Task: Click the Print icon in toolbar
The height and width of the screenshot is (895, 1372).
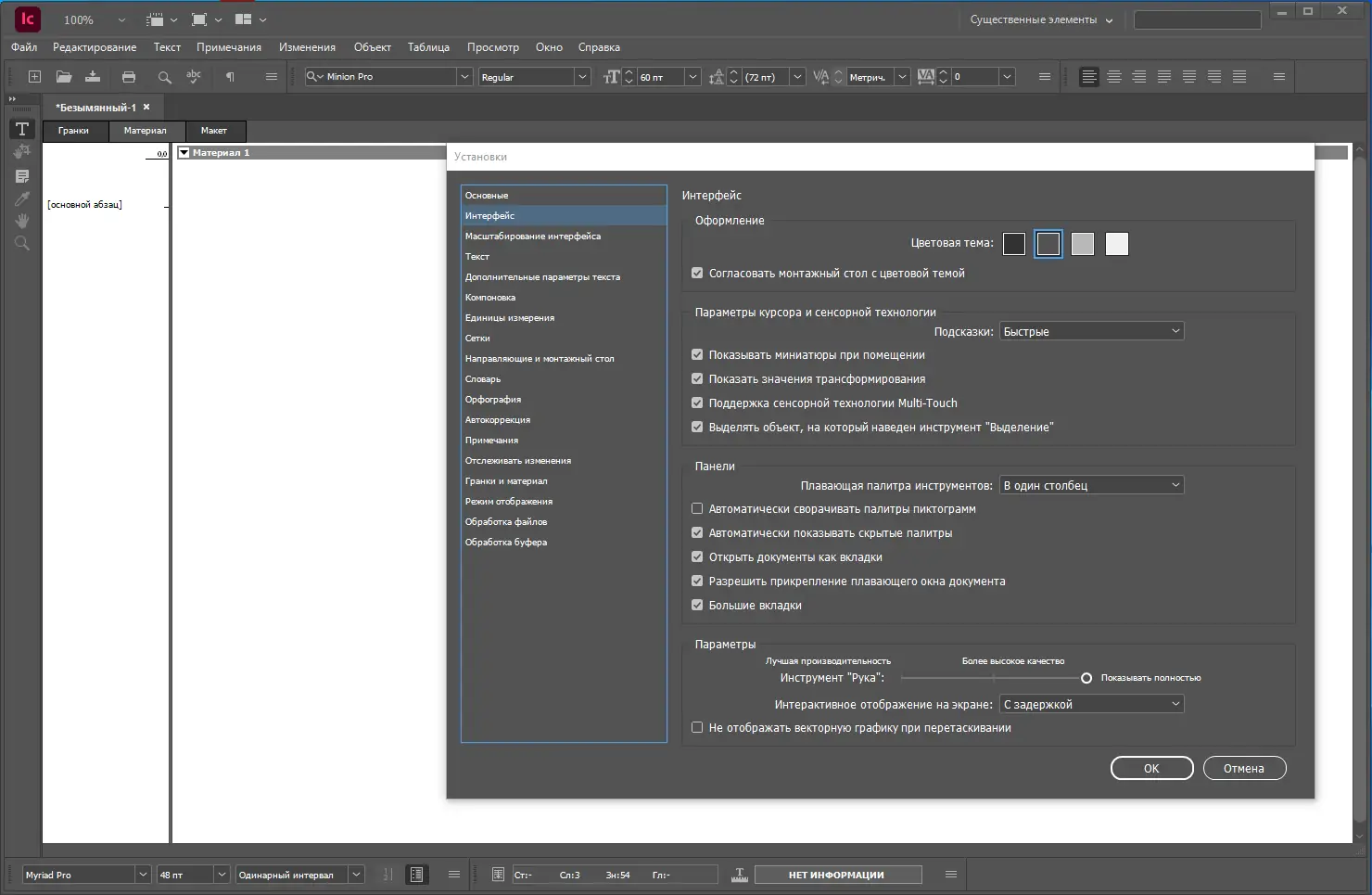Action: [129, 77]
